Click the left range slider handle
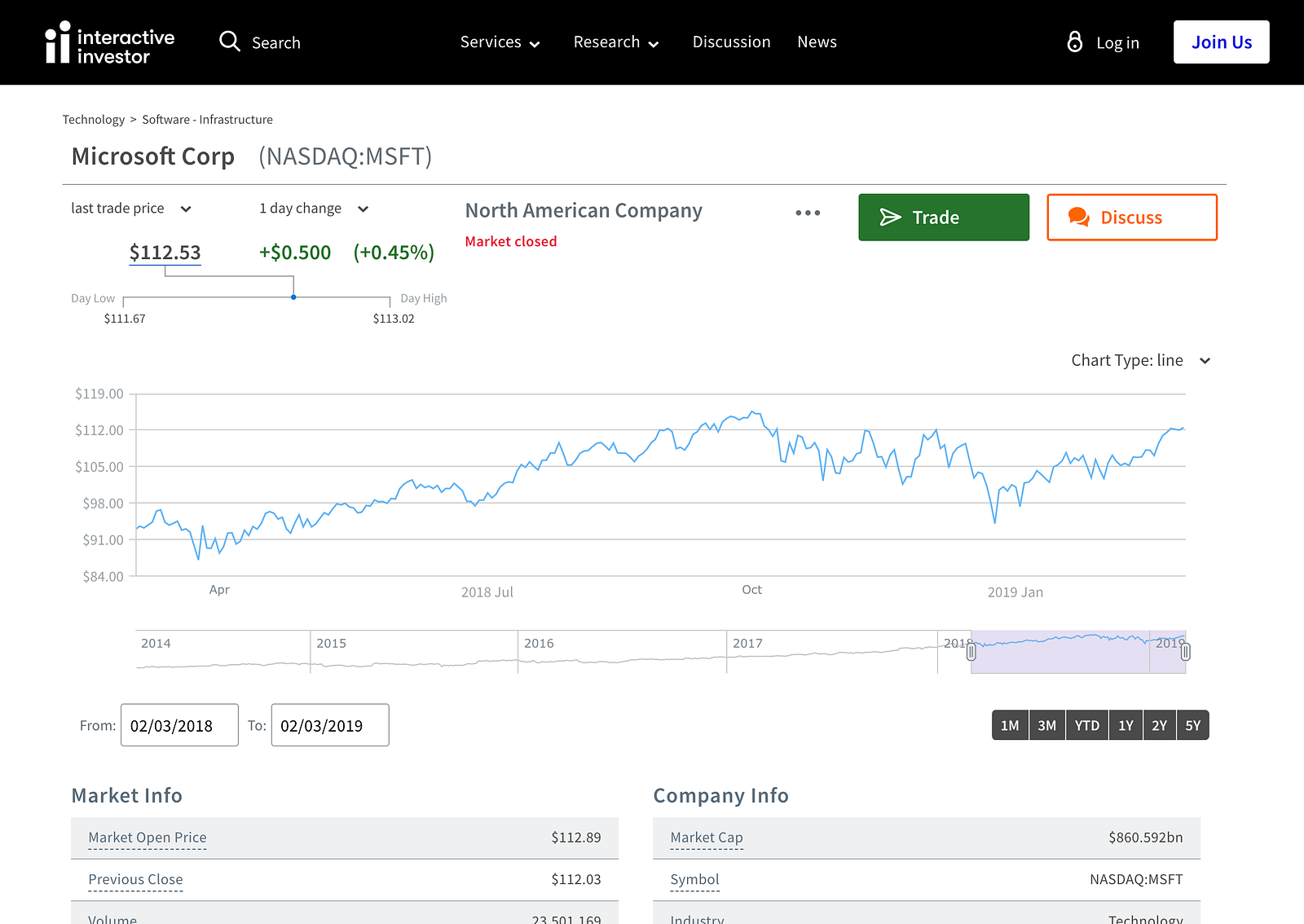Viewport: 1304px width, 924px height. (971, 652)
